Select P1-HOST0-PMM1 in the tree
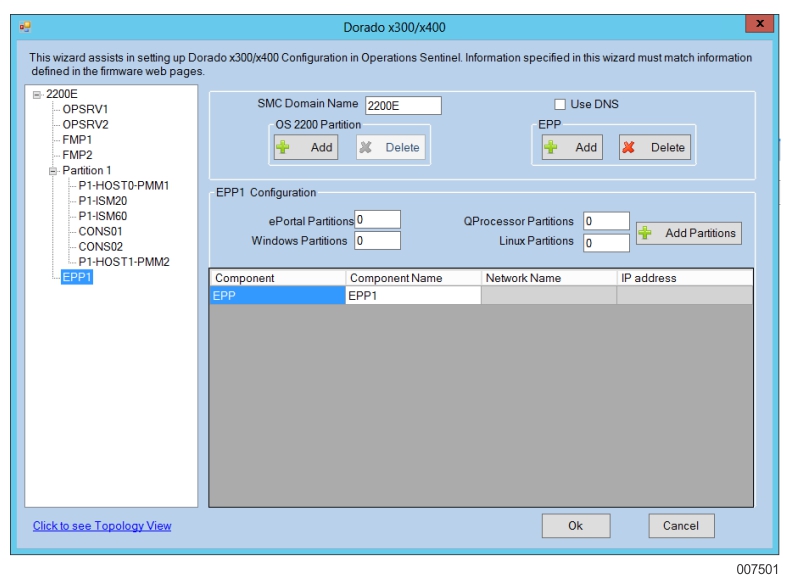The image size is (789, 584). pos(124,186)
